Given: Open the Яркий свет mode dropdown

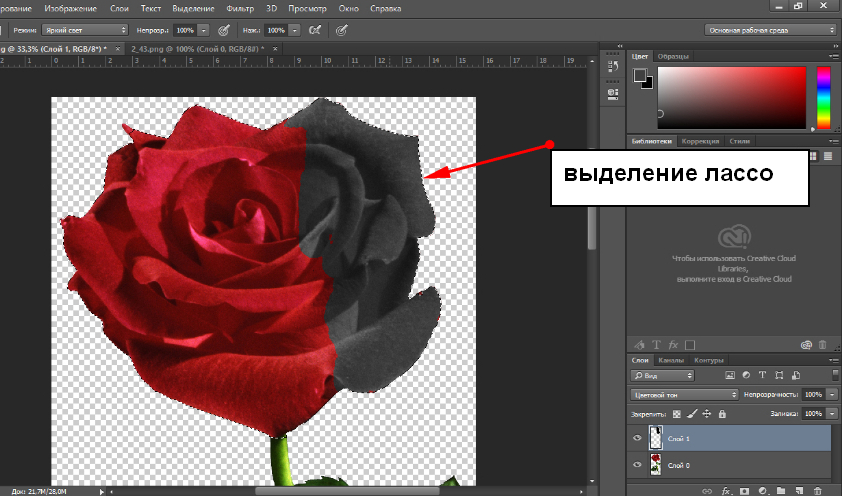Looking at the screenshot, I should (84, 31).
